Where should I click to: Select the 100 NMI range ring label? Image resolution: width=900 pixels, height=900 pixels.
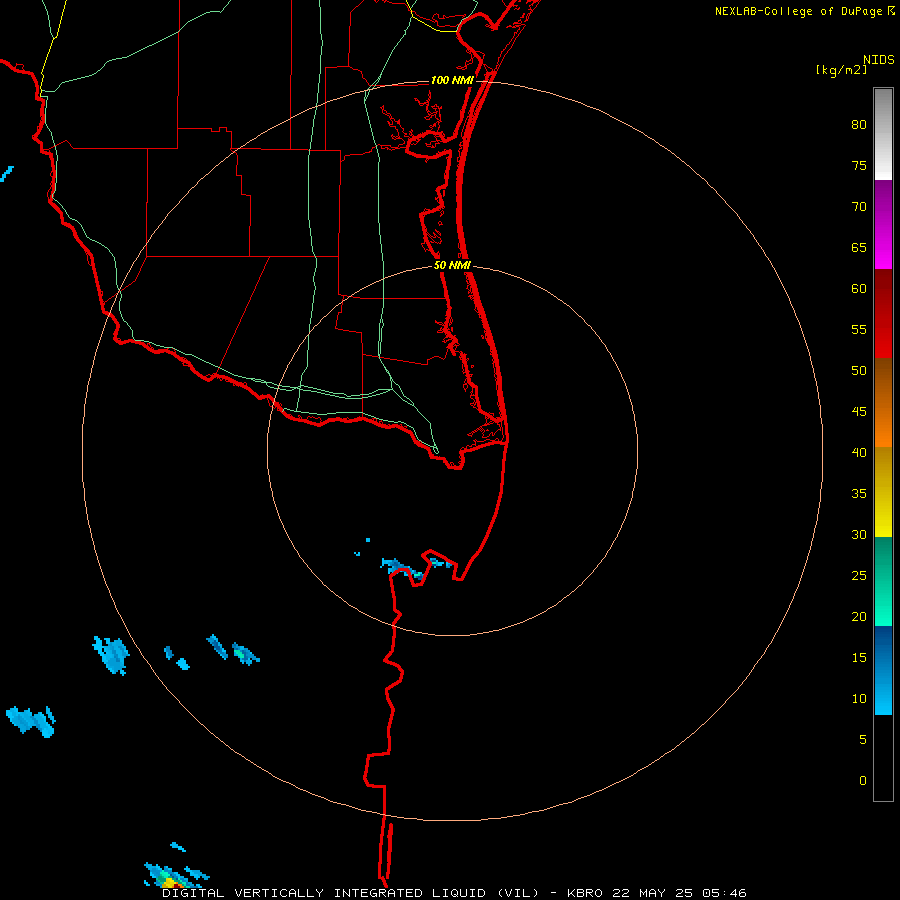(452, 80)
